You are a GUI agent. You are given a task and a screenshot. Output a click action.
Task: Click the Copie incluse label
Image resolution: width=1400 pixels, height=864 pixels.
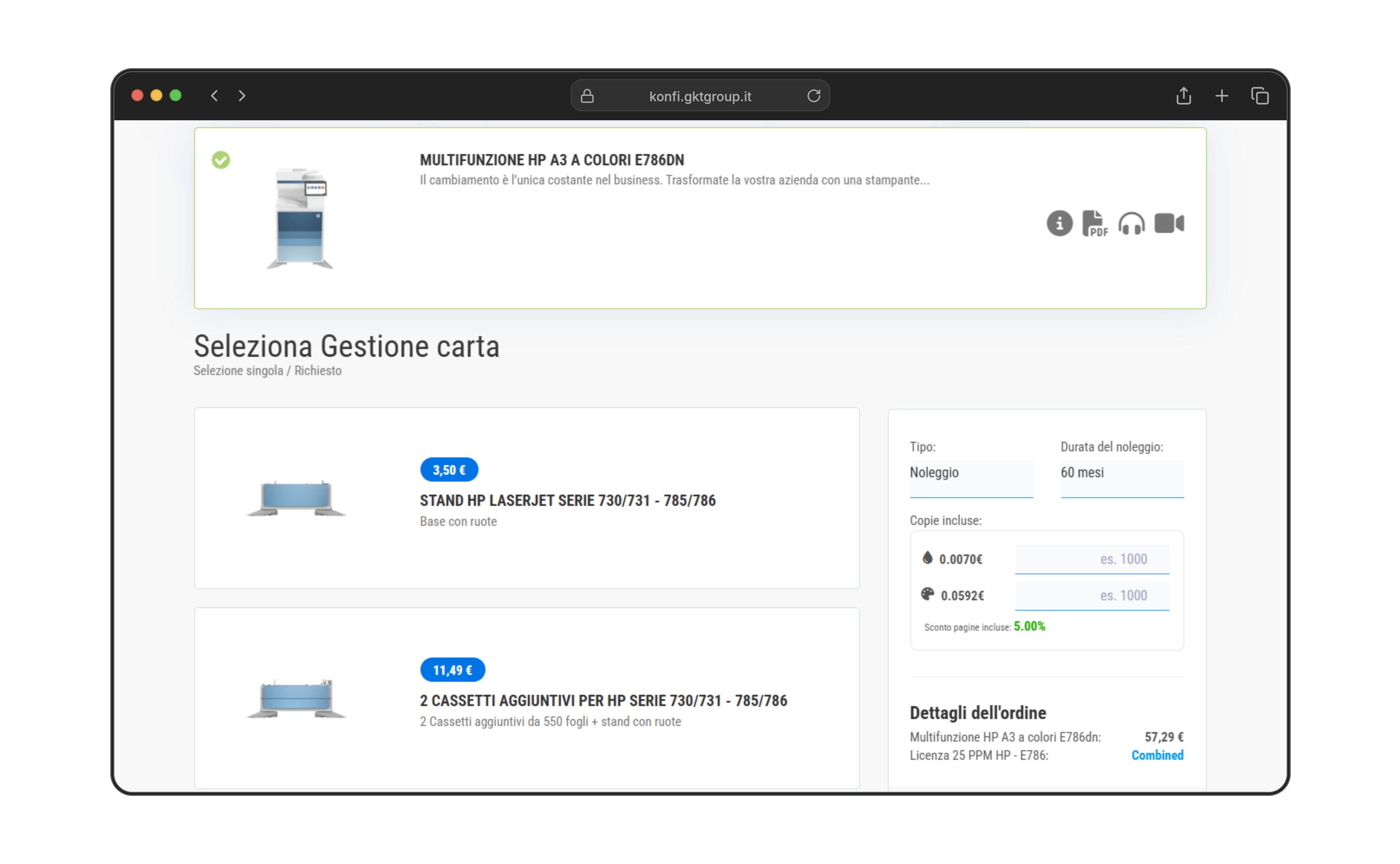945,520
